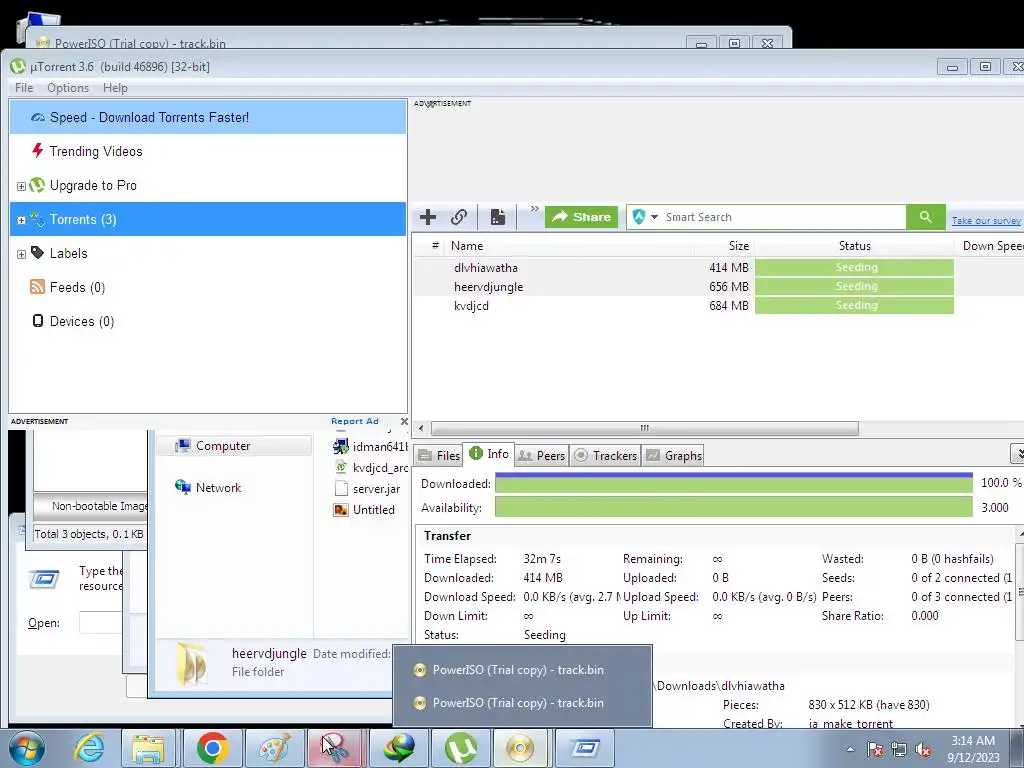1024x768 pixels.
Task: Expand the Torrents (3) tree node
Action: [21, 220]
